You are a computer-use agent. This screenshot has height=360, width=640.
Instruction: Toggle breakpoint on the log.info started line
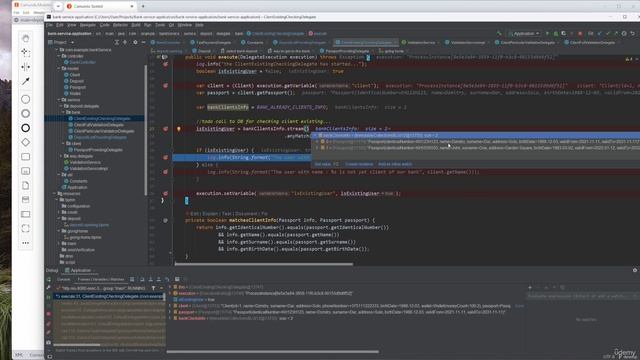pyautogui.click(x=165, y=64)
